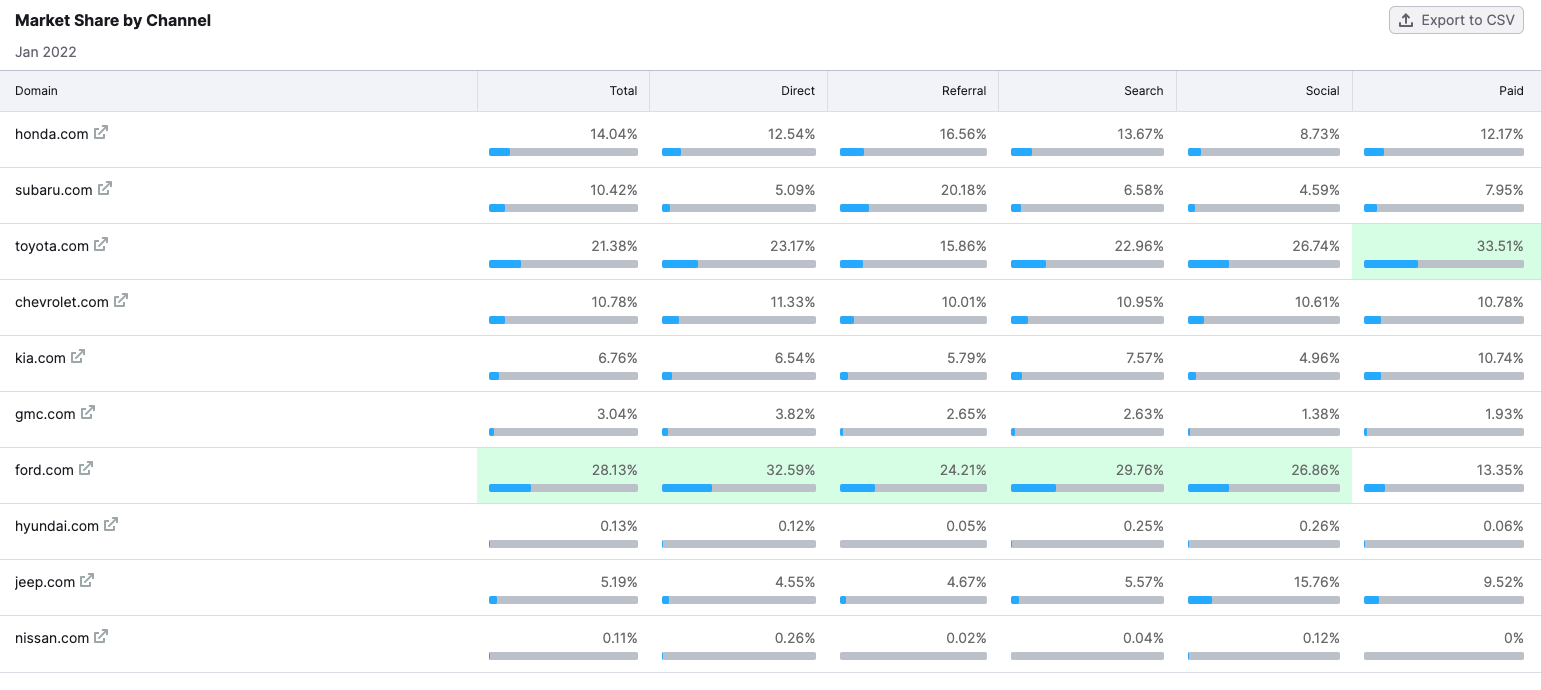Click toyota.com's Paid share progress bar
Viewport: 1541px width, 690px height.
tap(1443, 264)
